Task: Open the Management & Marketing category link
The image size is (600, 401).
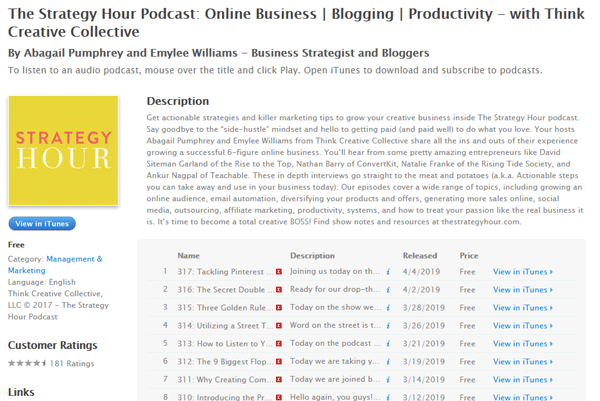Action: click(55, 265)
